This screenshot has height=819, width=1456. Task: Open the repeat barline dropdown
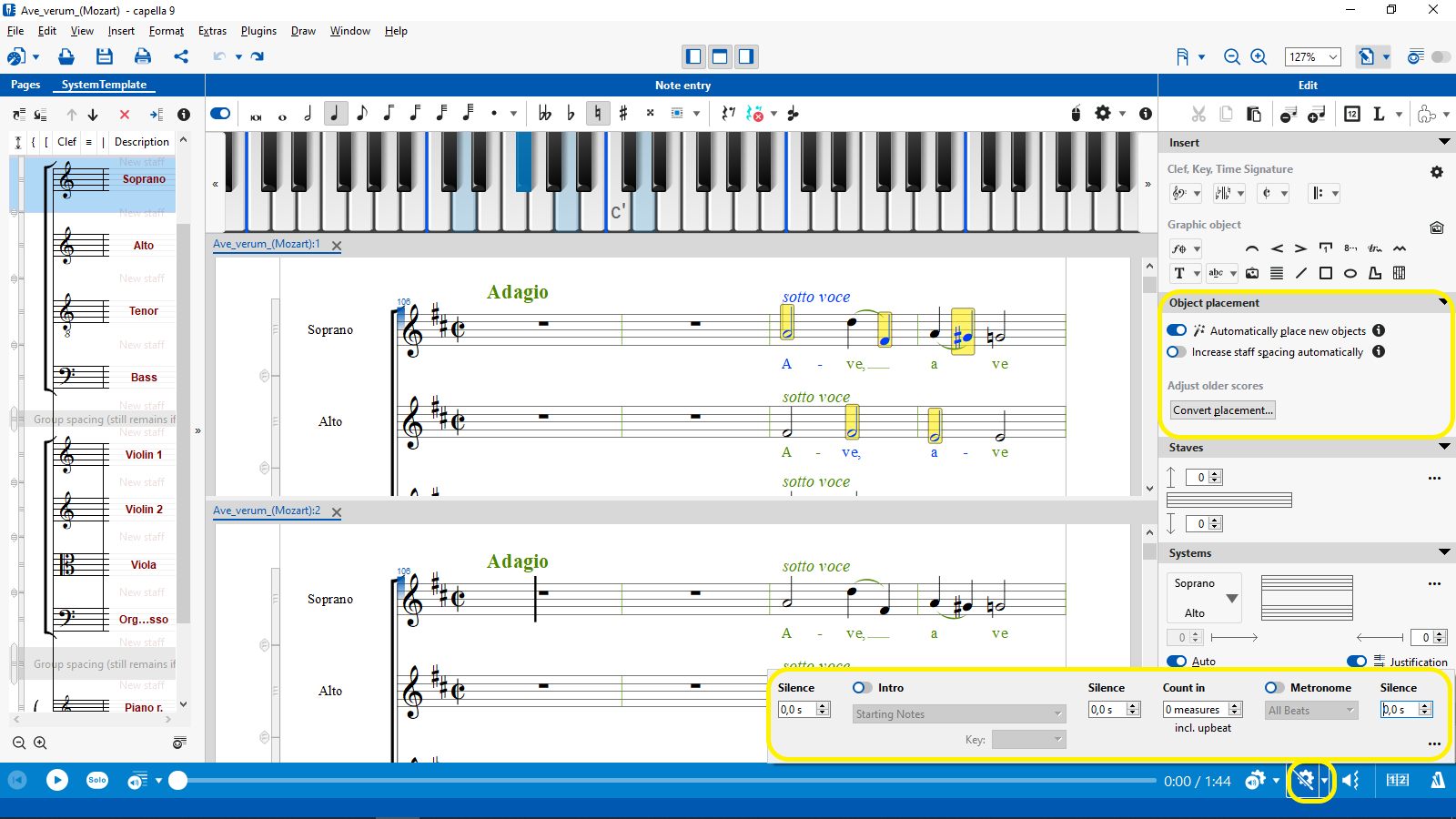[x=1324, y=193]
